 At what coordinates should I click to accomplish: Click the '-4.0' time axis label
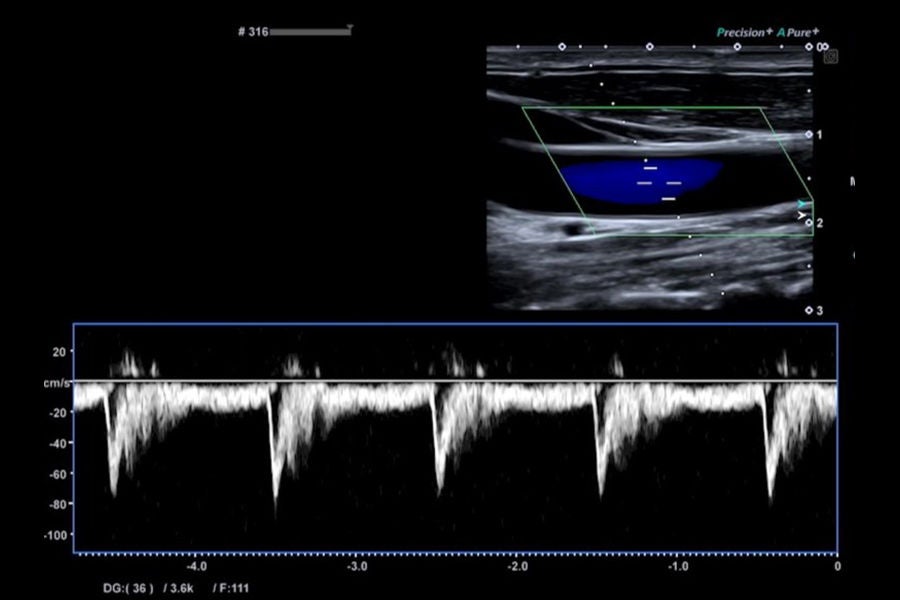coord(196,567)
